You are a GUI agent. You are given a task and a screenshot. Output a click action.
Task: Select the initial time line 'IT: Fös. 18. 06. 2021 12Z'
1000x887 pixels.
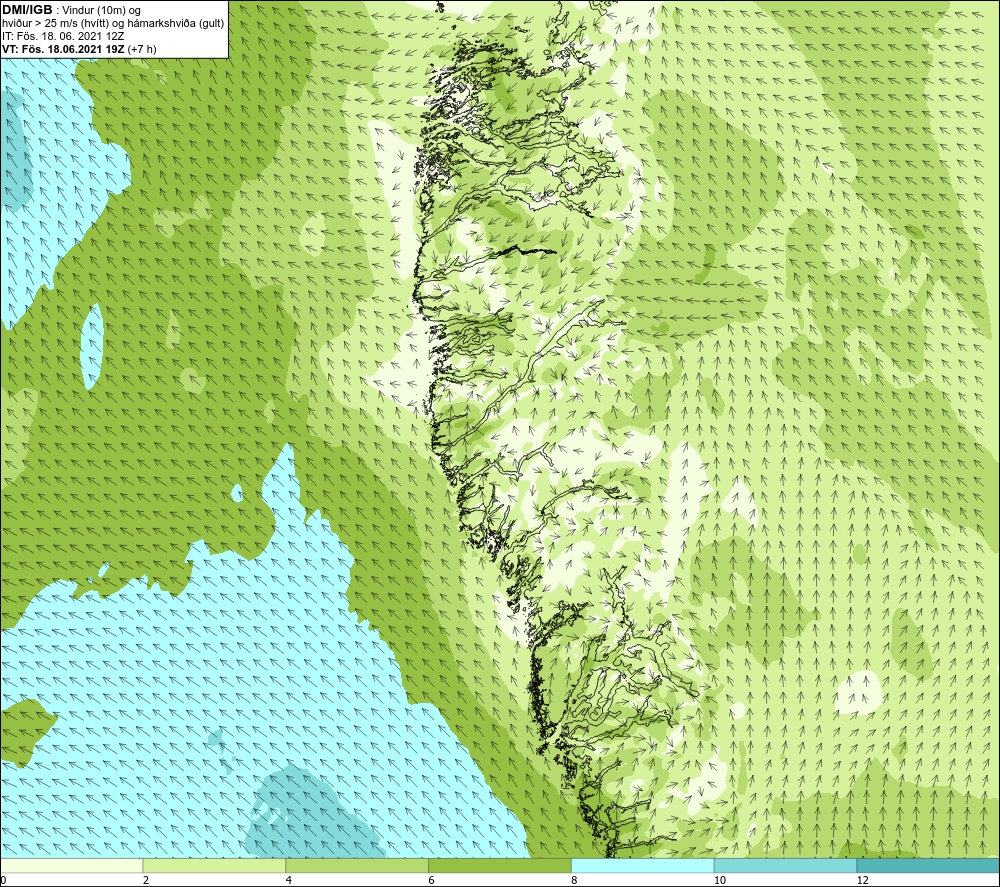coord(63,36)
